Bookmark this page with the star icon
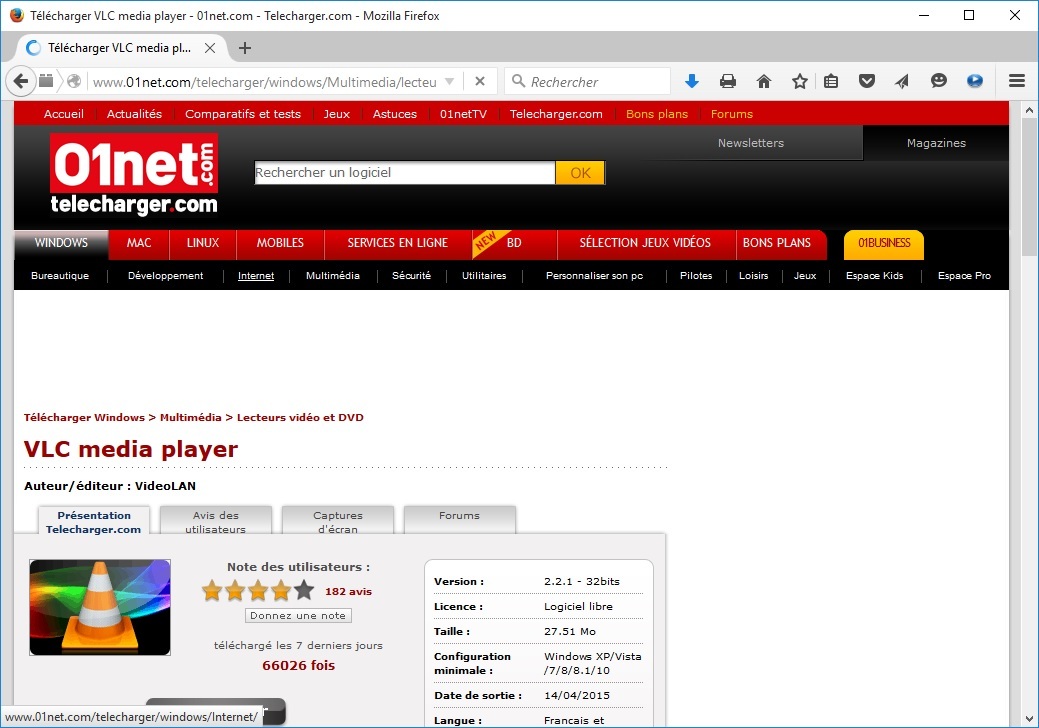 tap(800, 81)
